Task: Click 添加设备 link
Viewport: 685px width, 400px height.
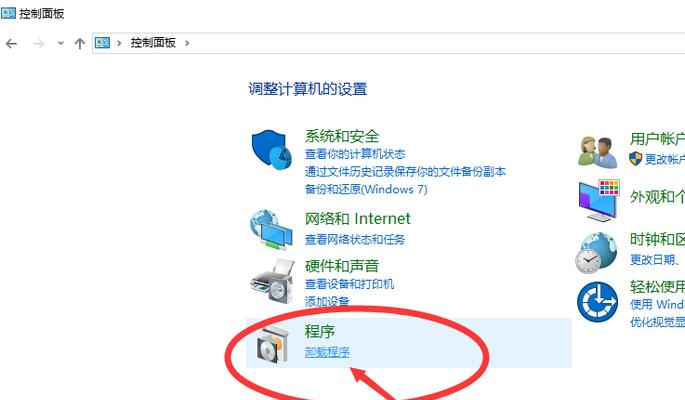Action: (327, 301)
